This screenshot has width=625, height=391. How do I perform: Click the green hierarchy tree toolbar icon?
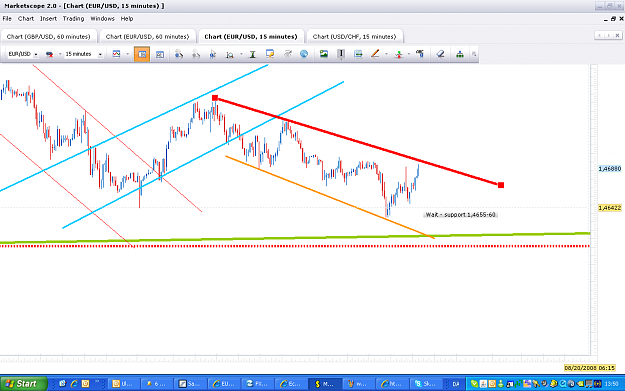tap(460, 54)
